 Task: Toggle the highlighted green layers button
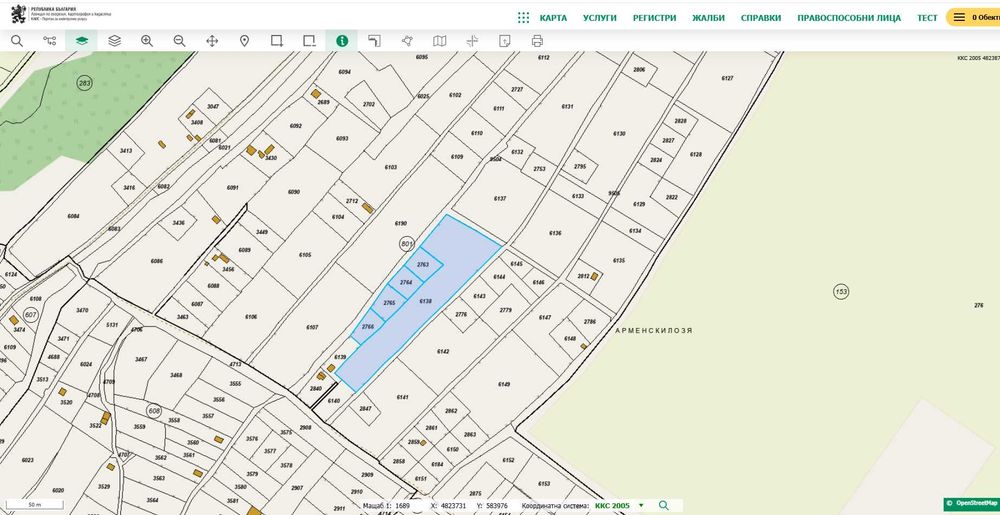tap(82, 41)
